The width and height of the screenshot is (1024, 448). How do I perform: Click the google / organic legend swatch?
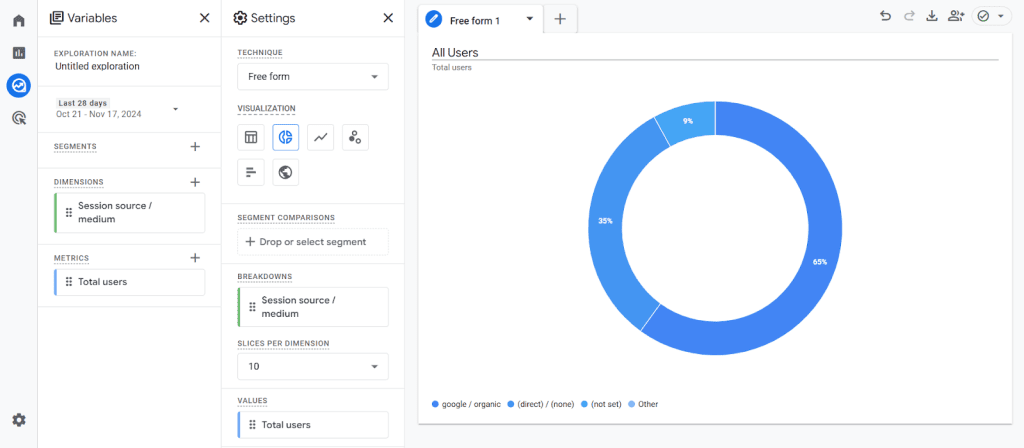click(x=435, y=404)
